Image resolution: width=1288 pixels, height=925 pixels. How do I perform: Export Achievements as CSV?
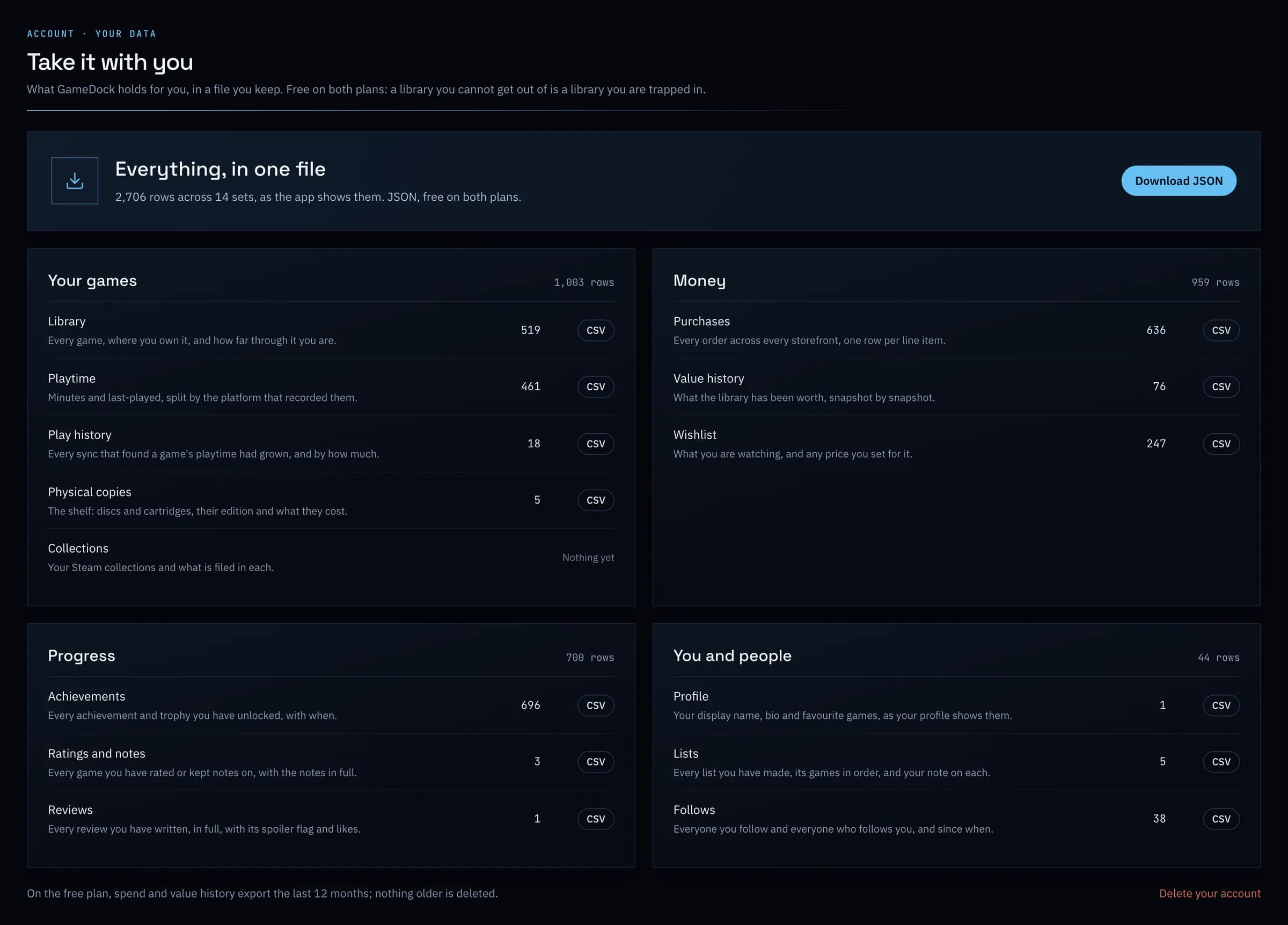[x=595, y=705]
